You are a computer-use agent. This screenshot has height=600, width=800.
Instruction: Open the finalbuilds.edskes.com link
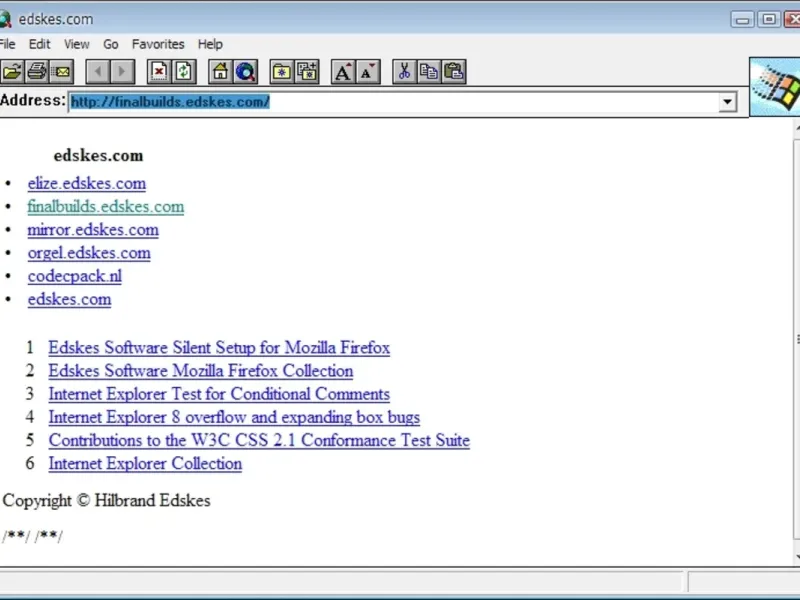pos(106,207)
